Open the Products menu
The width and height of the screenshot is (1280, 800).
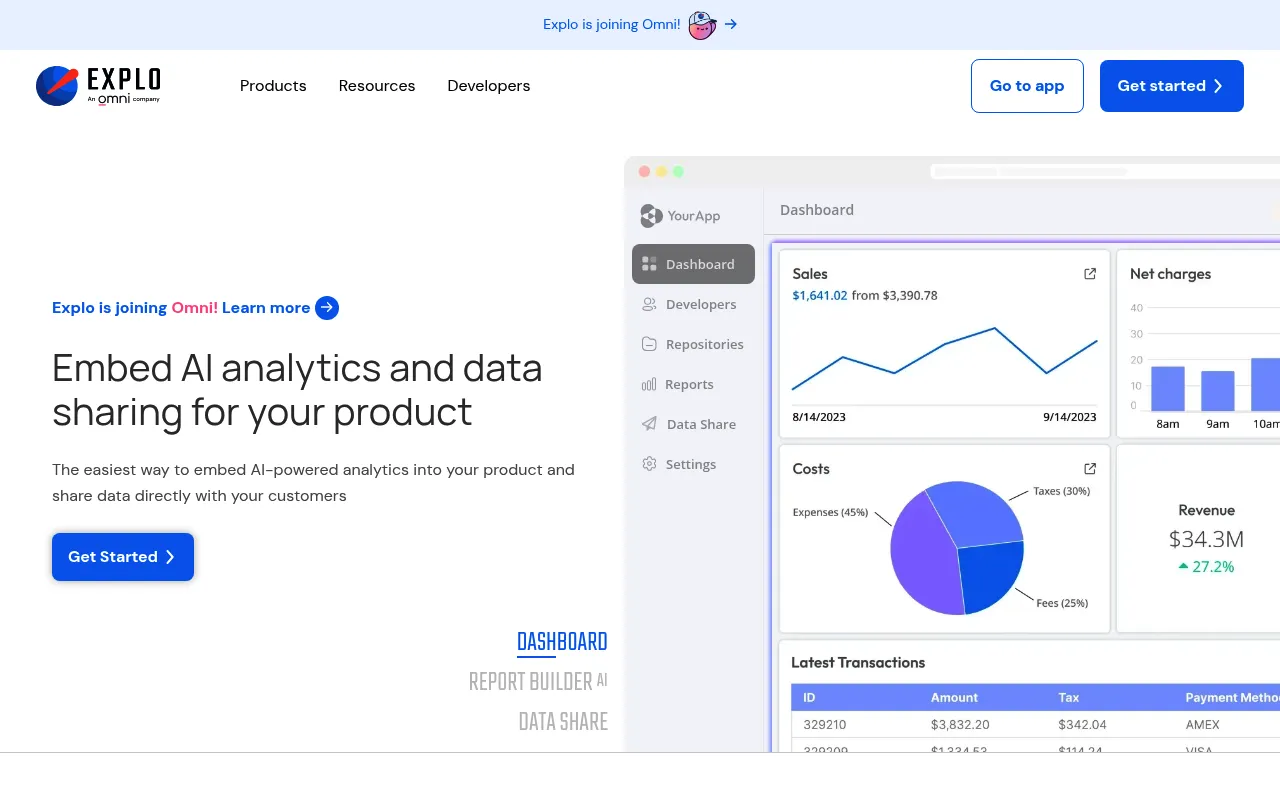[273, 86]
